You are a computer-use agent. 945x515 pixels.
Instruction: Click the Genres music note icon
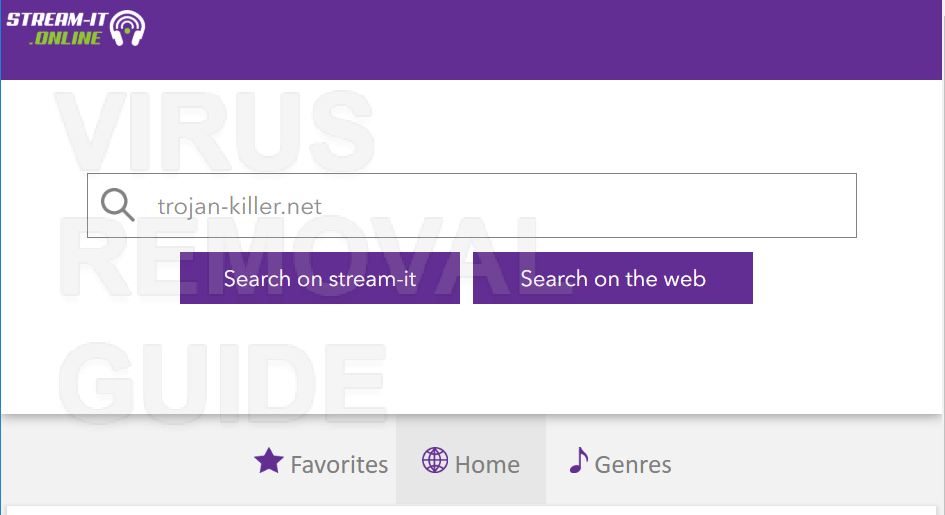(579, 461)
